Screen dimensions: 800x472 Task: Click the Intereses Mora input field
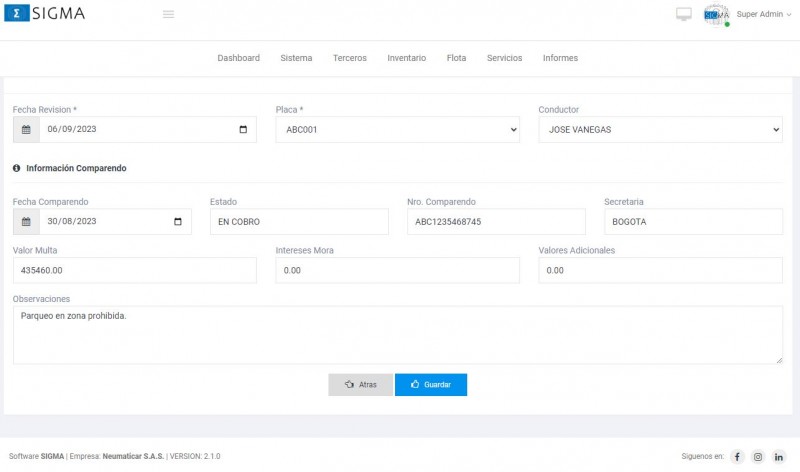point(397,270)
